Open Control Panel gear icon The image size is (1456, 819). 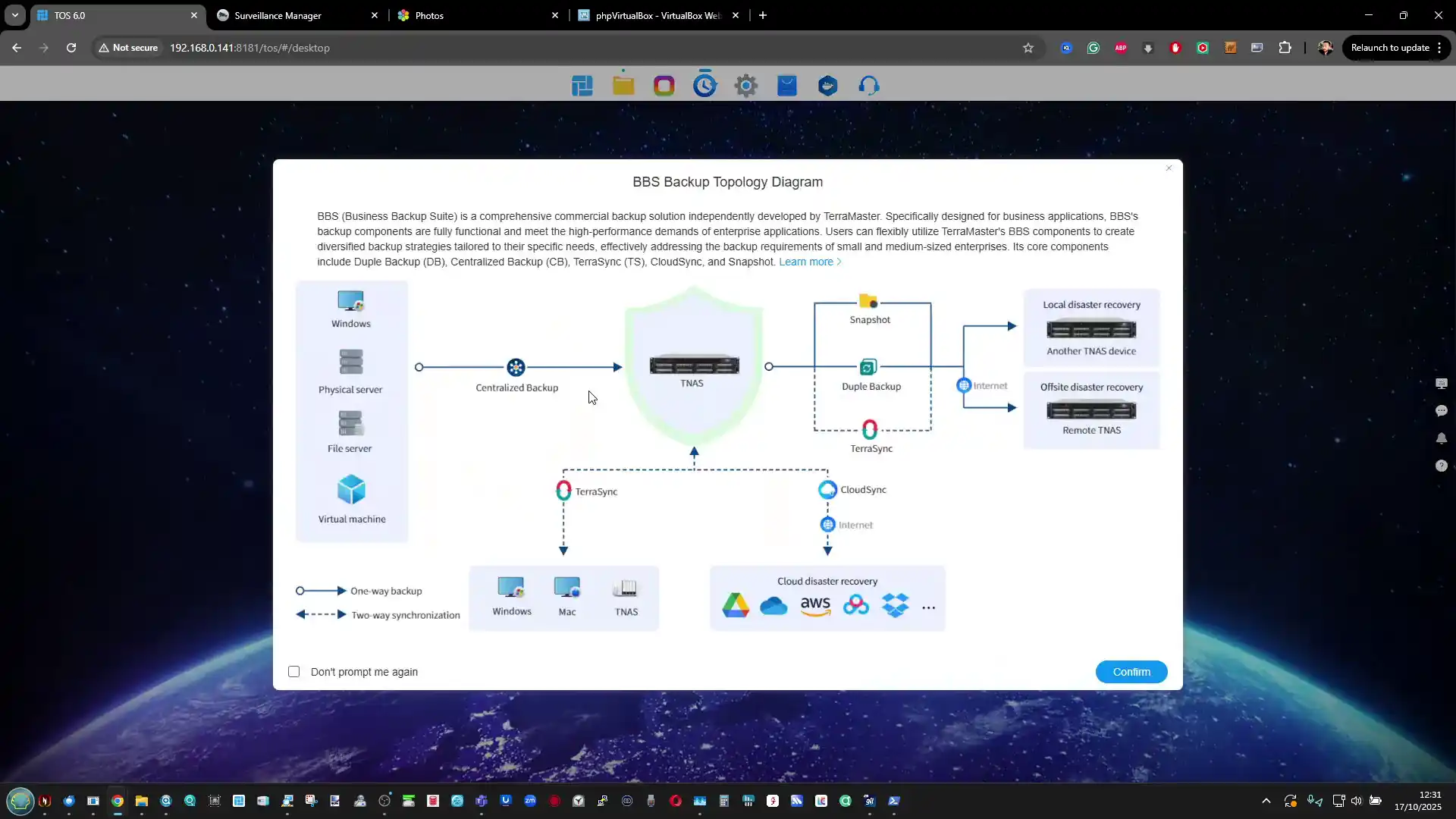746,86
